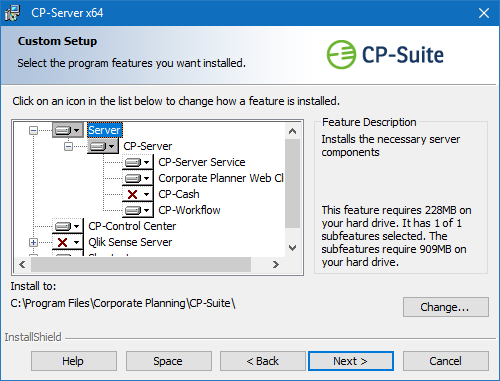
Task: Open the CP-Server feature install-state icon dropdown
Action: 103,146
